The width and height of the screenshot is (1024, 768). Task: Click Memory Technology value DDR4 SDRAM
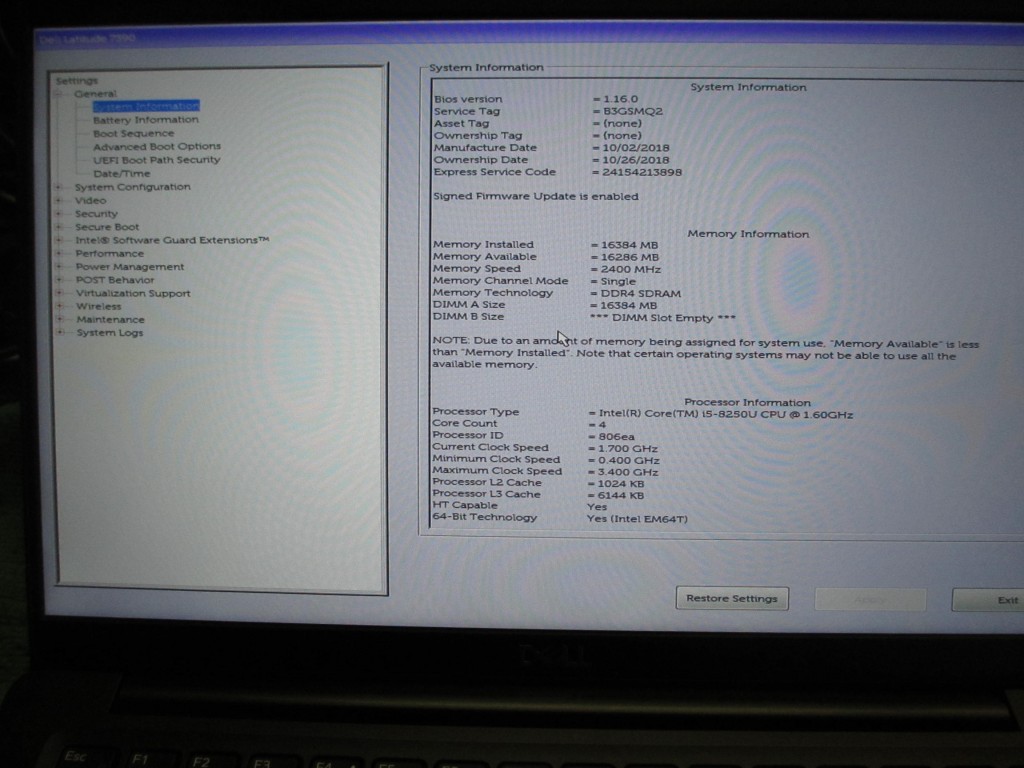click(640, 293)
